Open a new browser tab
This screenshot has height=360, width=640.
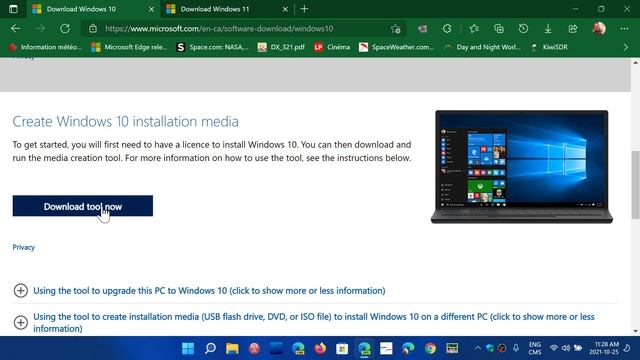coord(304,9)
